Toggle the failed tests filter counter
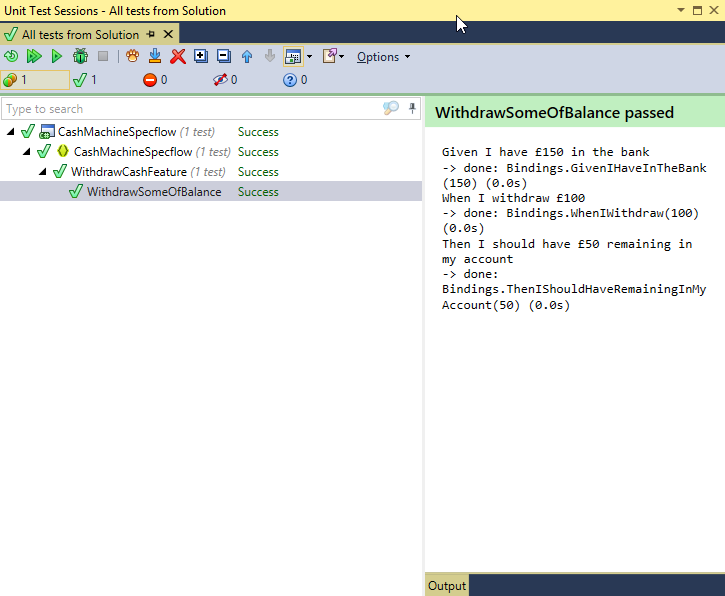 point(155,80)
